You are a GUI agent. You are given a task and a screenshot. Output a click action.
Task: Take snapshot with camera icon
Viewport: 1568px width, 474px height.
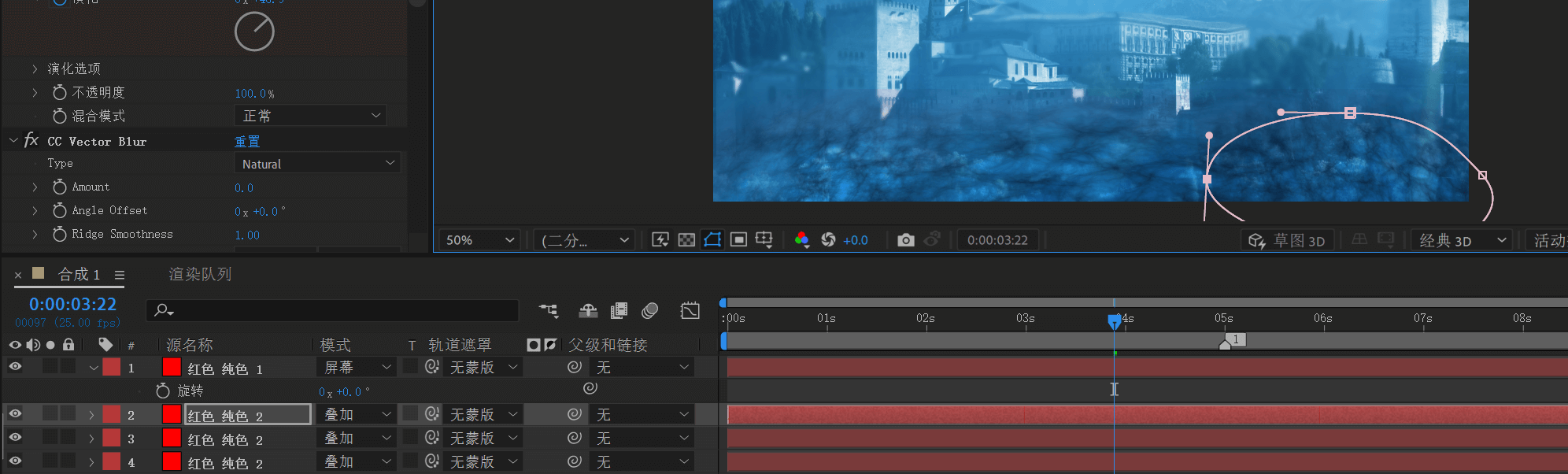tap(905, 239)
